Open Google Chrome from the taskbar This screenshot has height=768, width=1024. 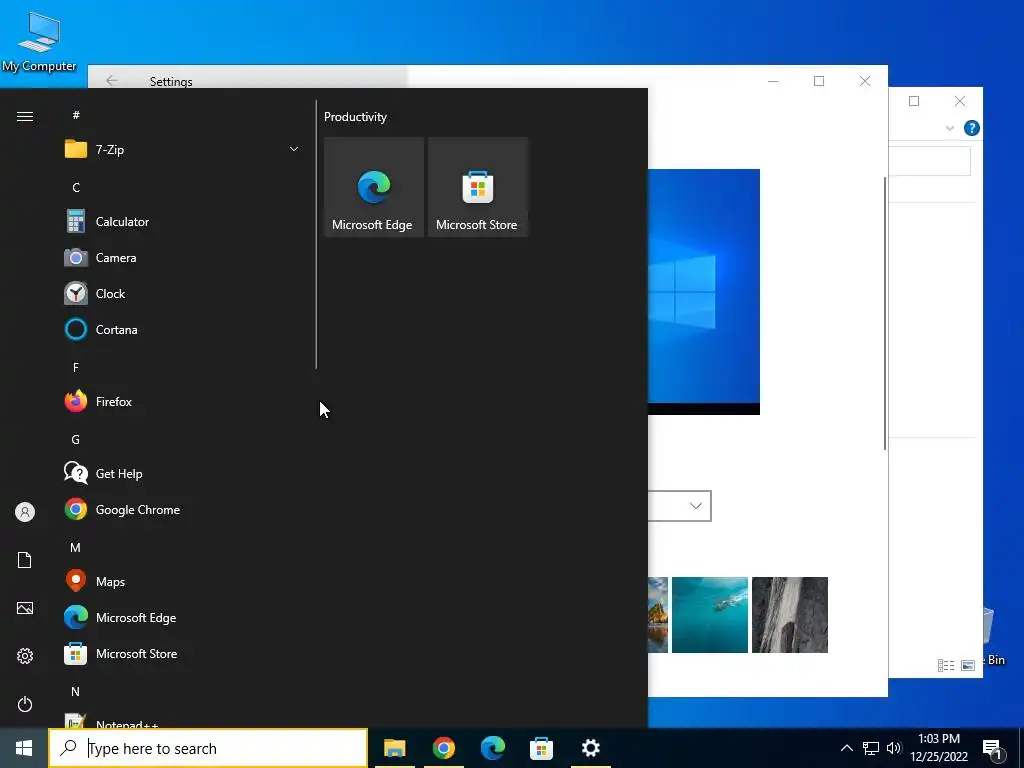(443, 748)
